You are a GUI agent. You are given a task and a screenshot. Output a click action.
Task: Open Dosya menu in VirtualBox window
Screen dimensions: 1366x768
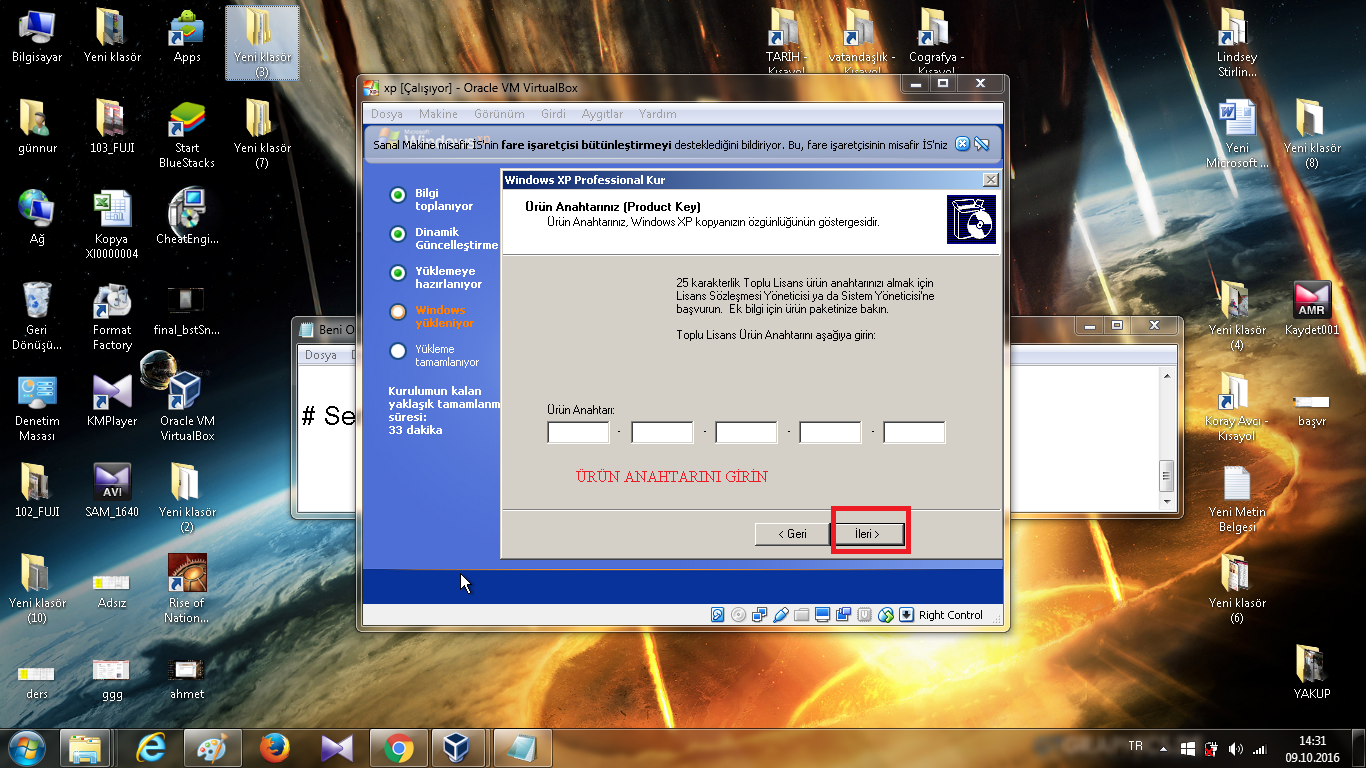387,114
